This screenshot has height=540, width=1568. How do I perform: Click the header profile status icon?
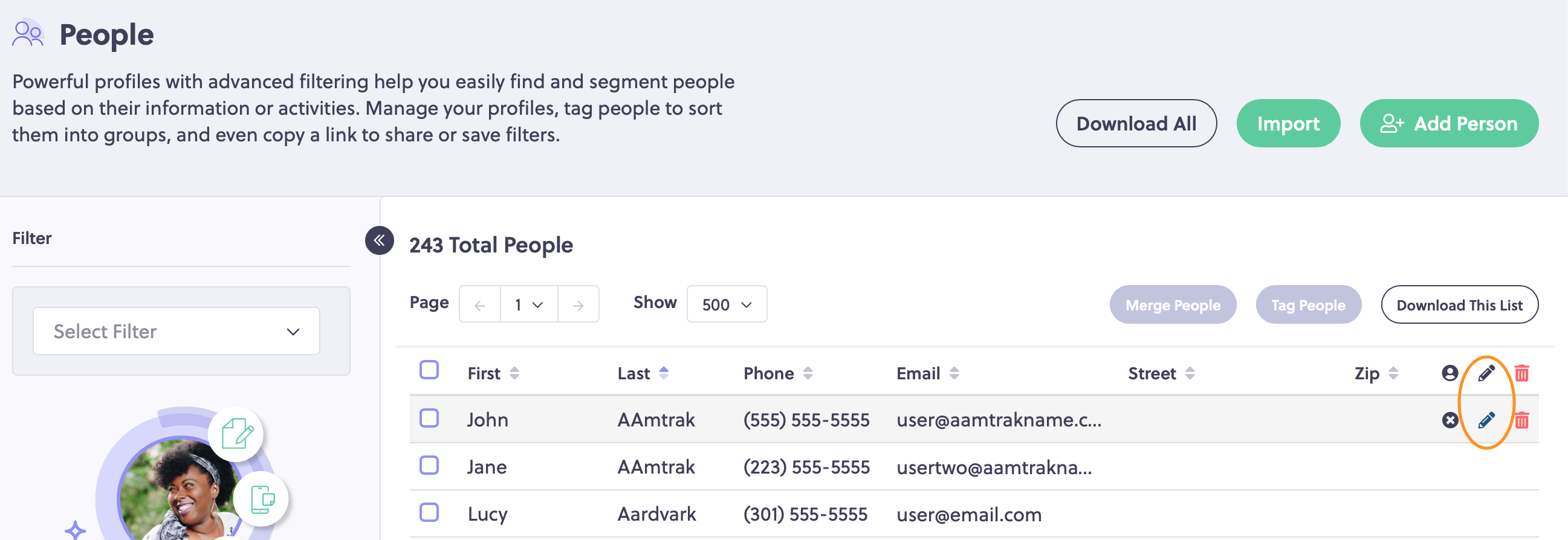[1450, 373]
